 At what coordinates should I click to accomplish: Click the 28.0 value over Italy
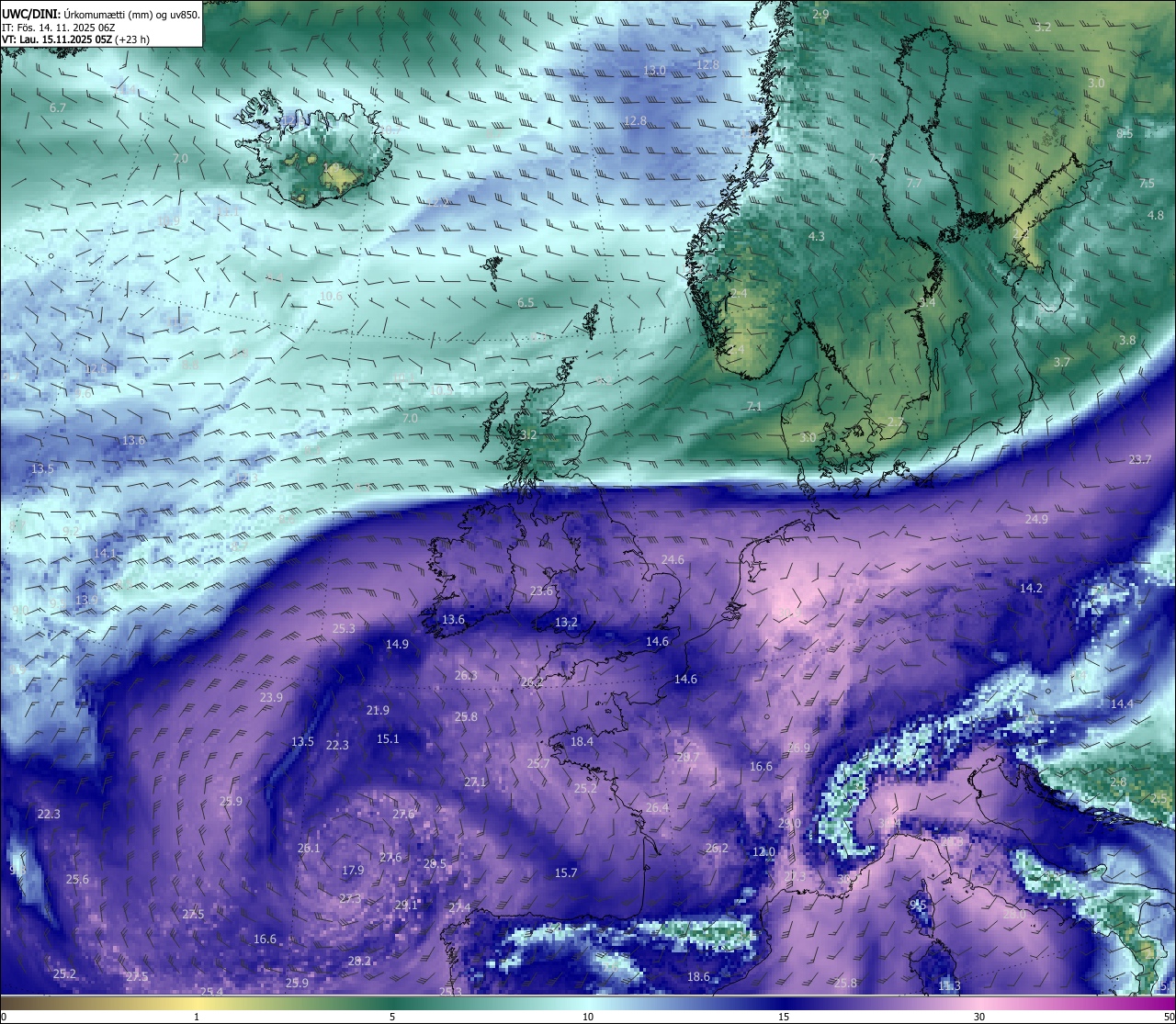point(1013,914)
